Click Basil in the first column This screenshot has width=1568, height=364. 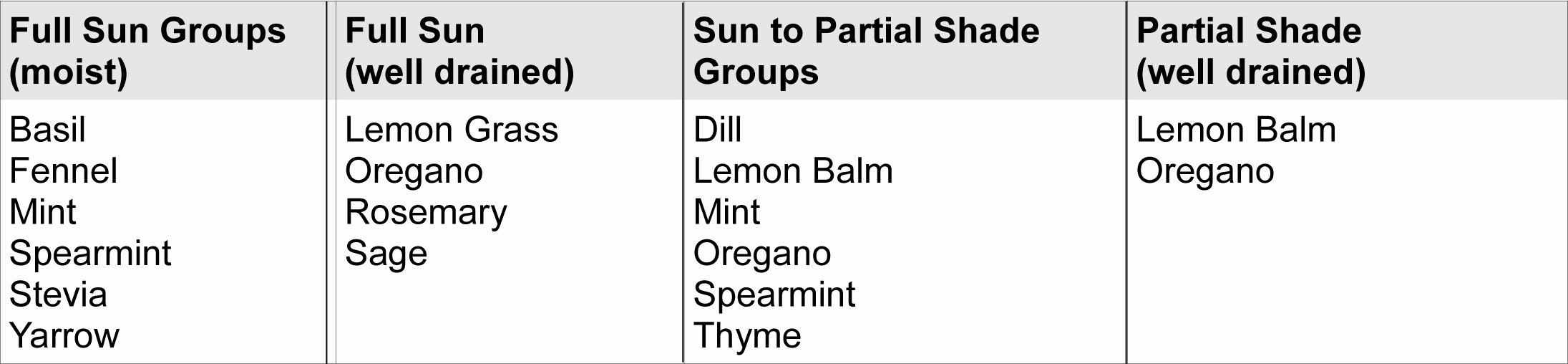(x=47, y=130)
